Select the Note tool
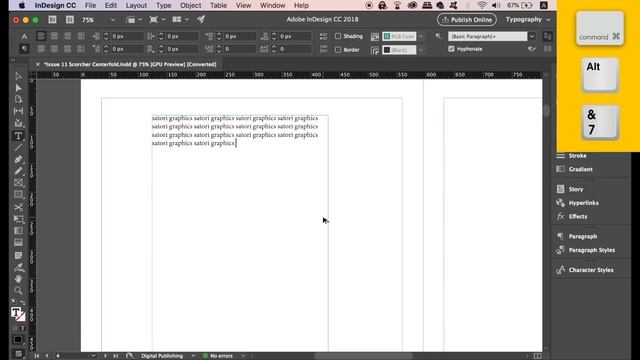 (x=18, y=256)
